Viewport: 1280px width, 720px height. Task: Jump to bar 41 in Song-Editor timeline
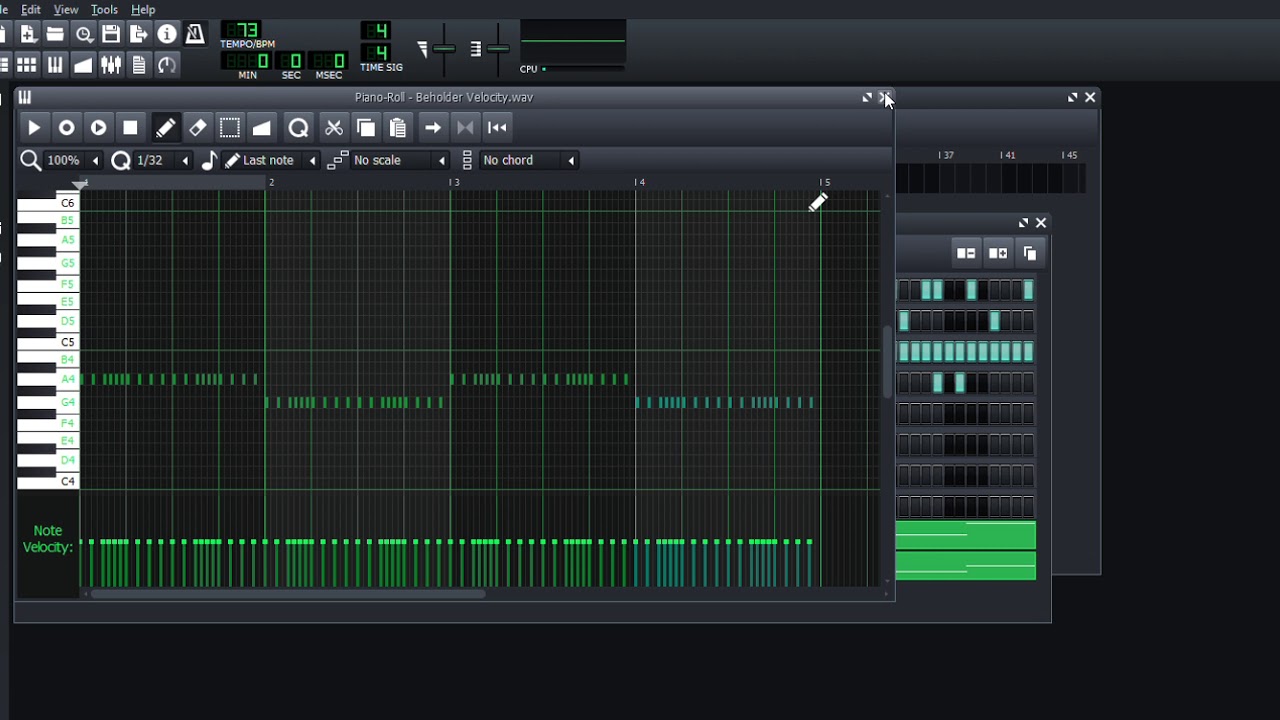click(1008, 155)
